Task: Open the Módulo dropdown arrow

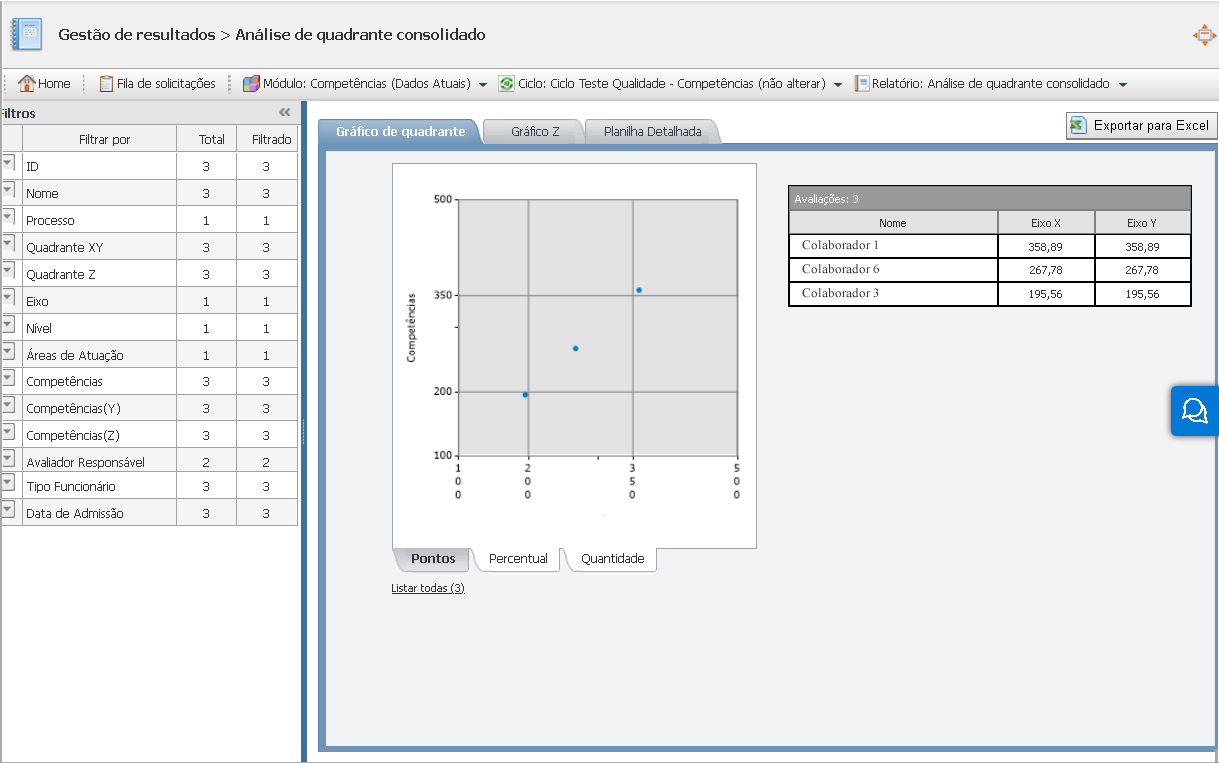Action: tap(483, 85)
